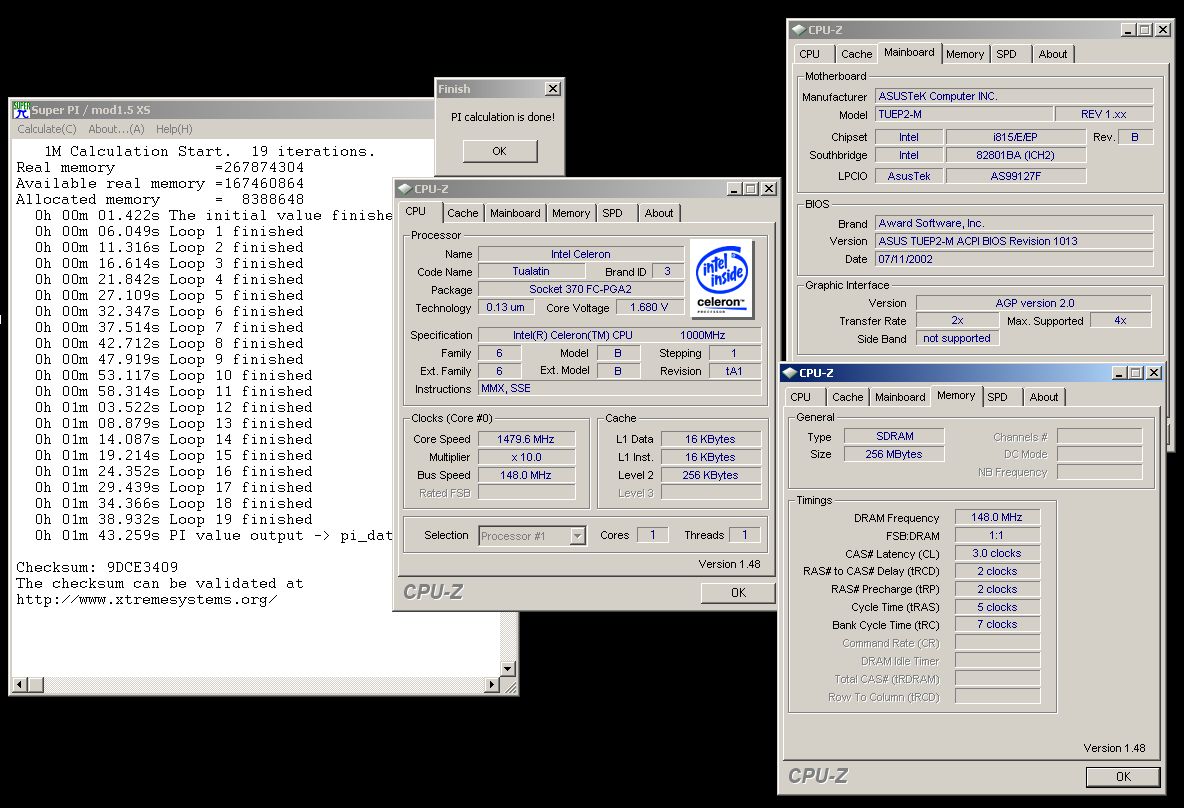Click the memory Type SDRAM field
The height and width of the screenshot is (808, 1184).
click(894, 436)
